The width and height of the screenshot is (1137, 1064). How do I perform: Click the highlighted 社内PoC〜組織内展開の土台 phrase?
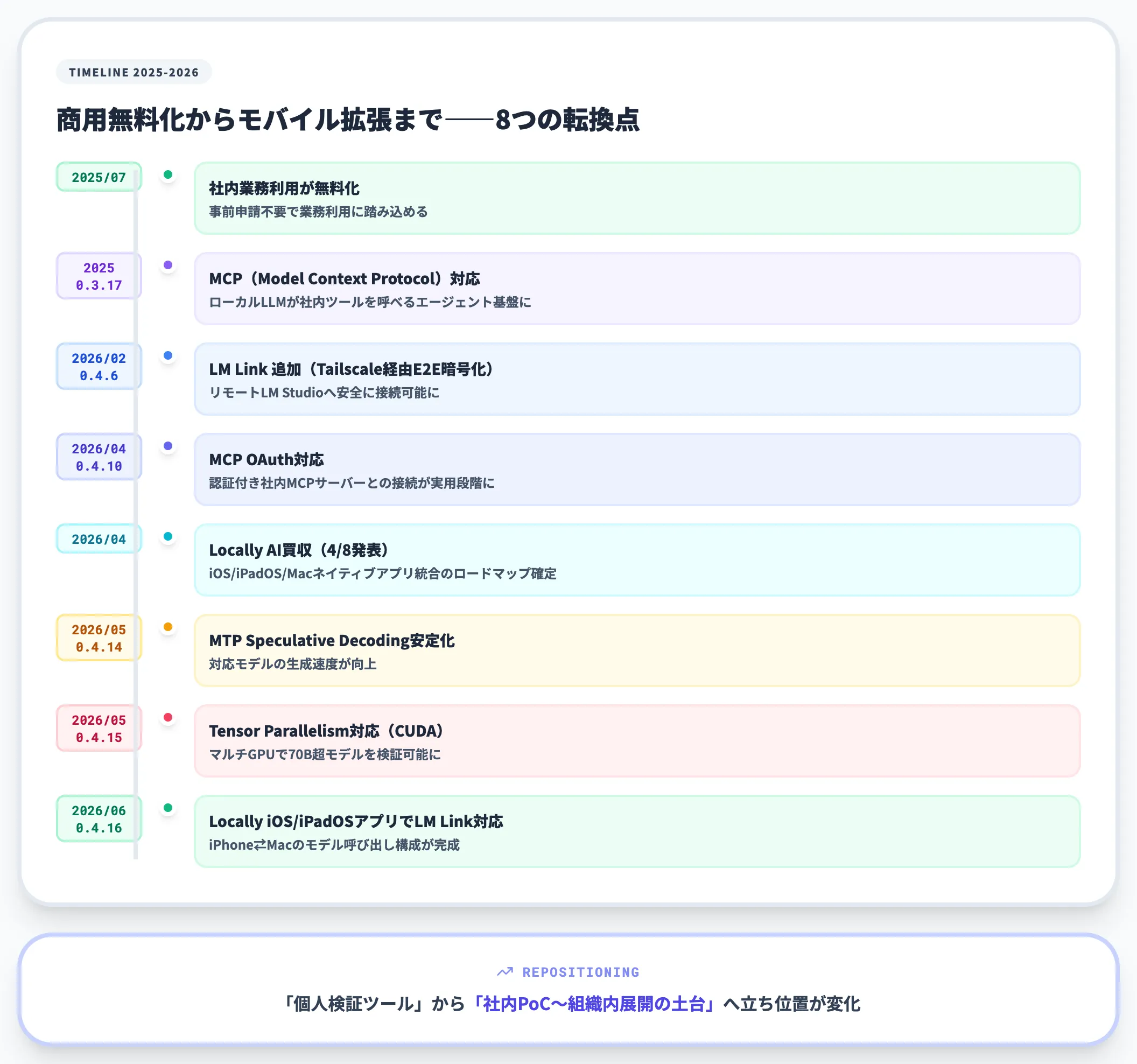coord(594,1003)
